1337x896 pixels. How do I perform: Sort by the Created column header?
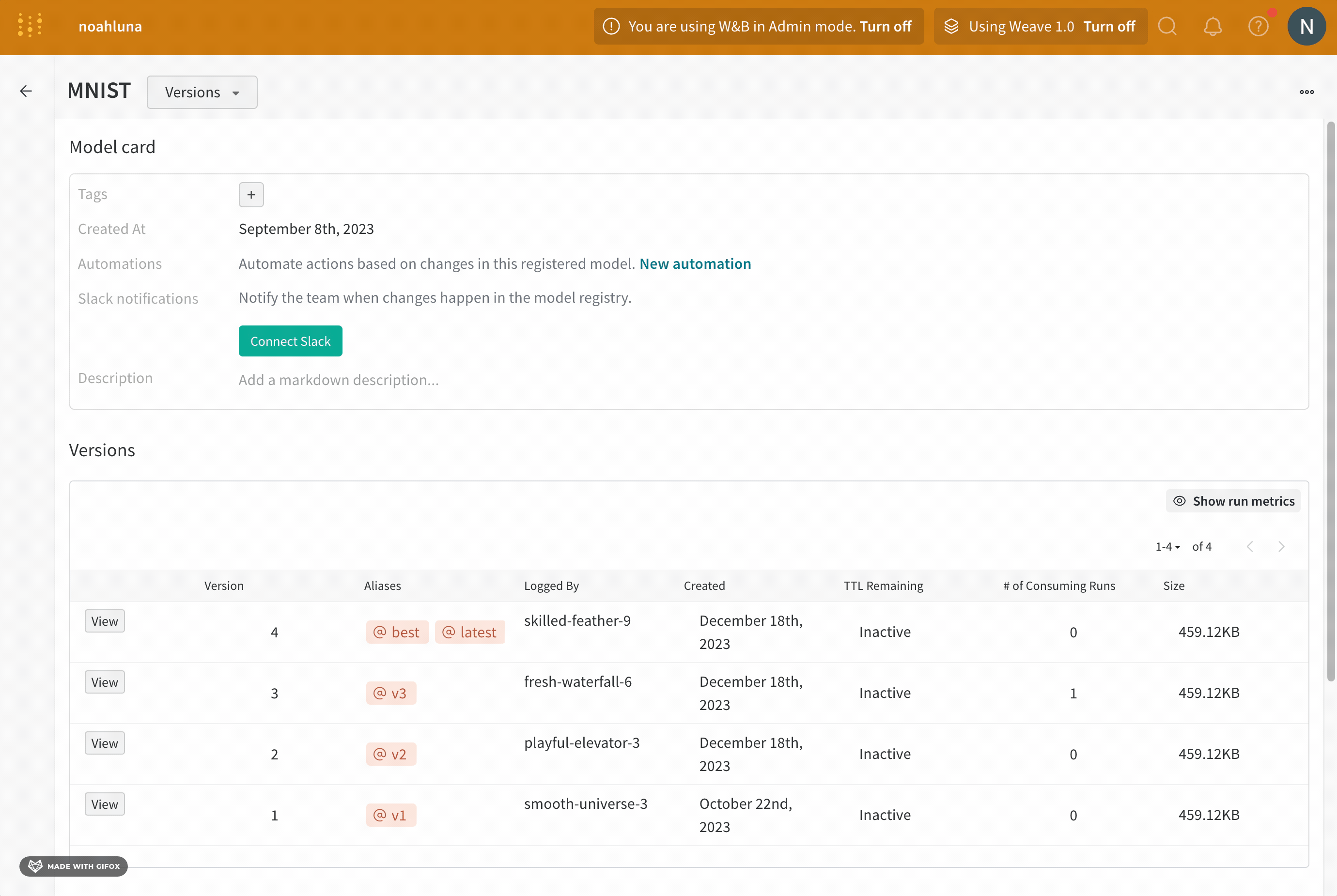tap(704, 586)
